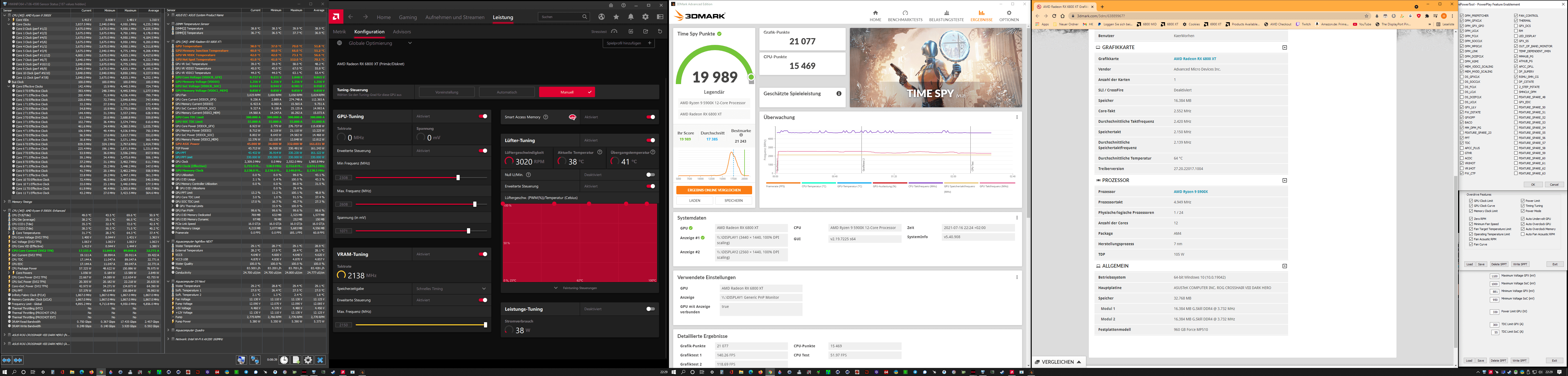1568x376 pixels.
Task: Check the GFX_DCS checkbox
Action: coord(1516,26)
